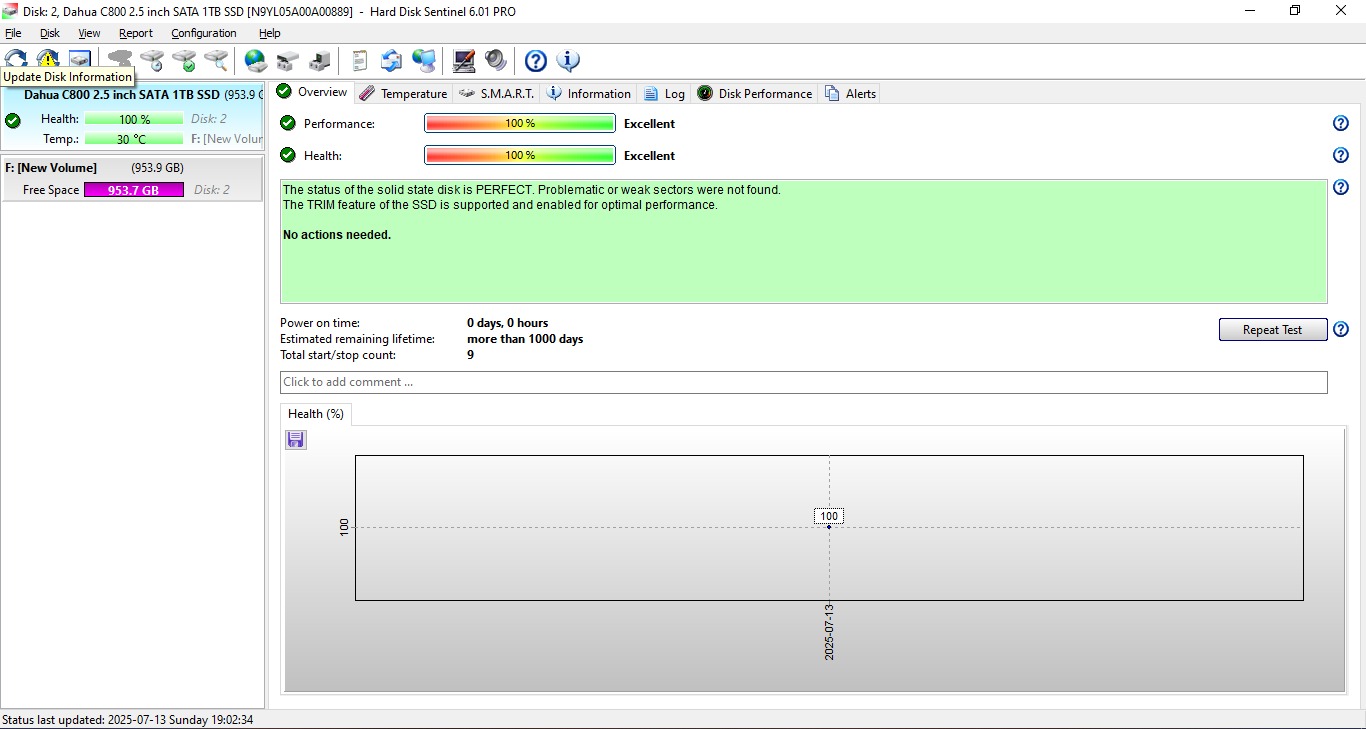
Task: Click the '0 days, 0 hours' value
Action: tap(508, 323)
